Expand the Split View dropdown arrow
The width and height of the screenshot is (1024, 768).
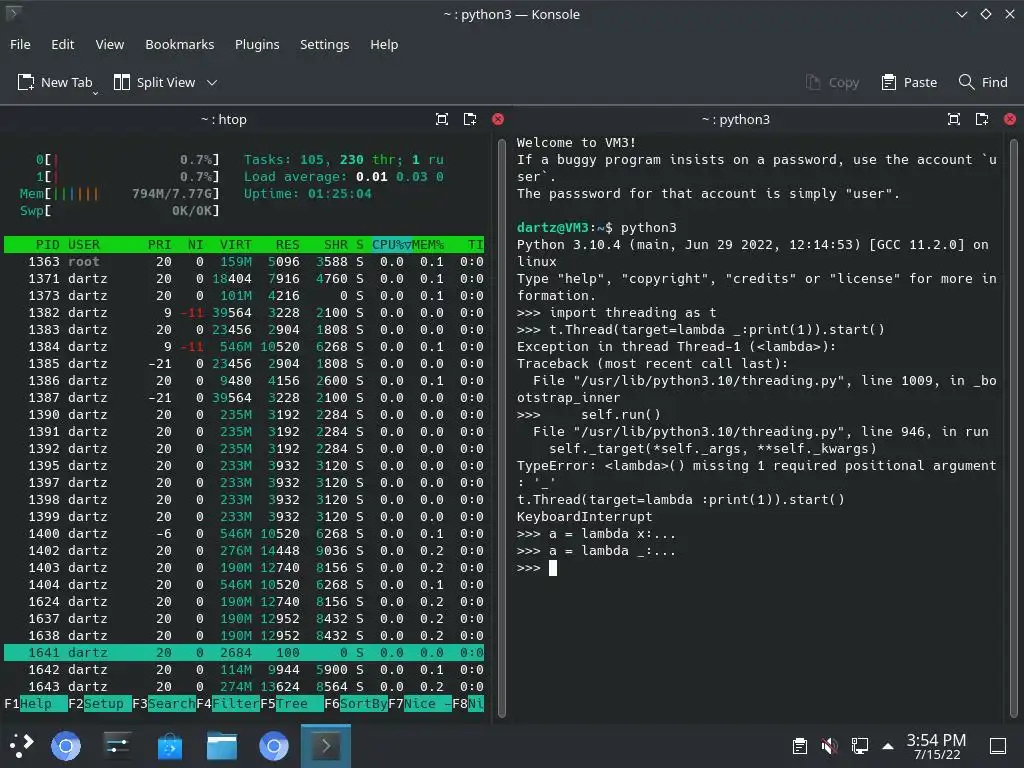tap(212, 82)
